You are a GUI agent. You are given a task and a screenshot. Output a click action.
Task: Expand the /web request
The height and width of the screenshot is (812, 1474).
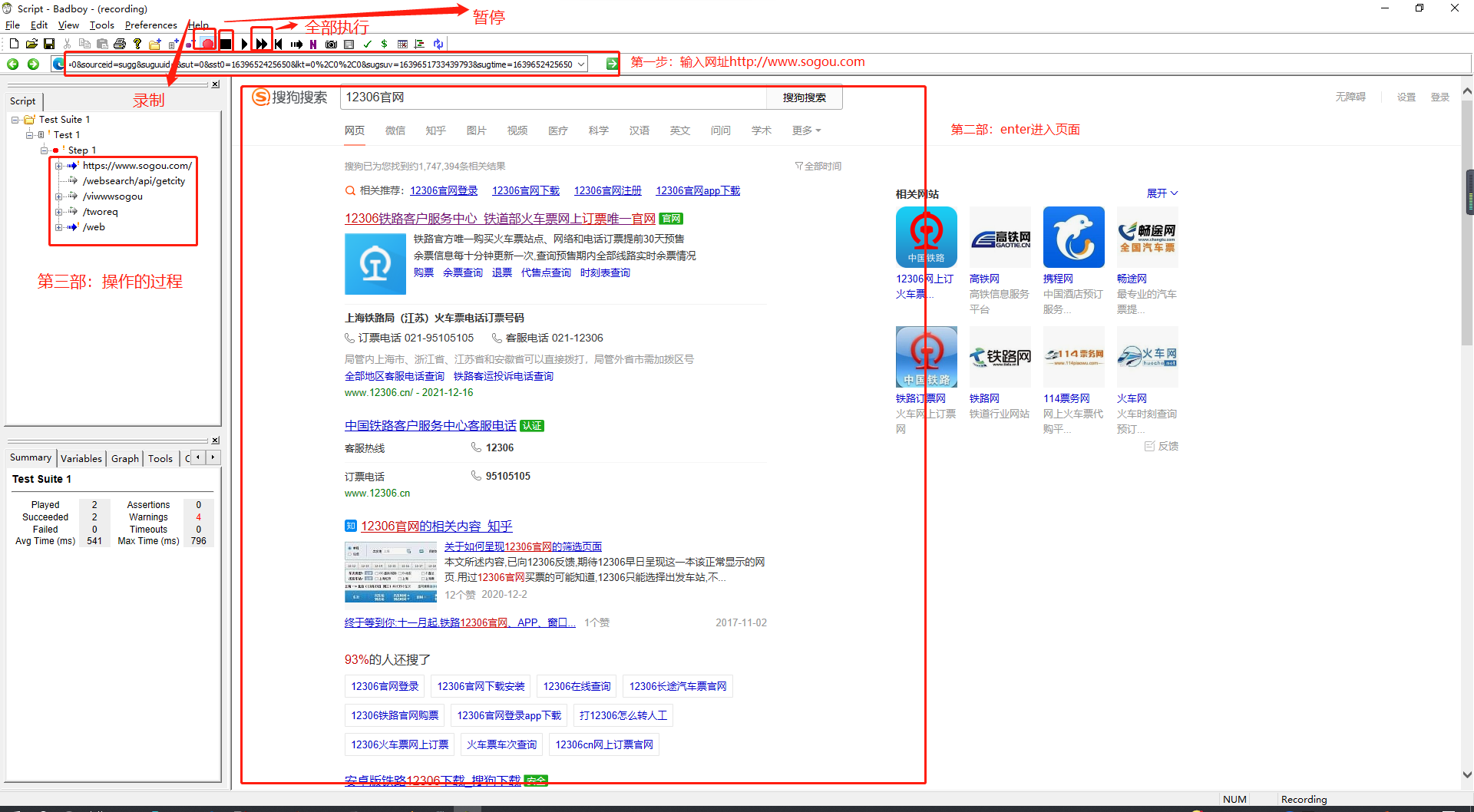click(x=58, y=227)
